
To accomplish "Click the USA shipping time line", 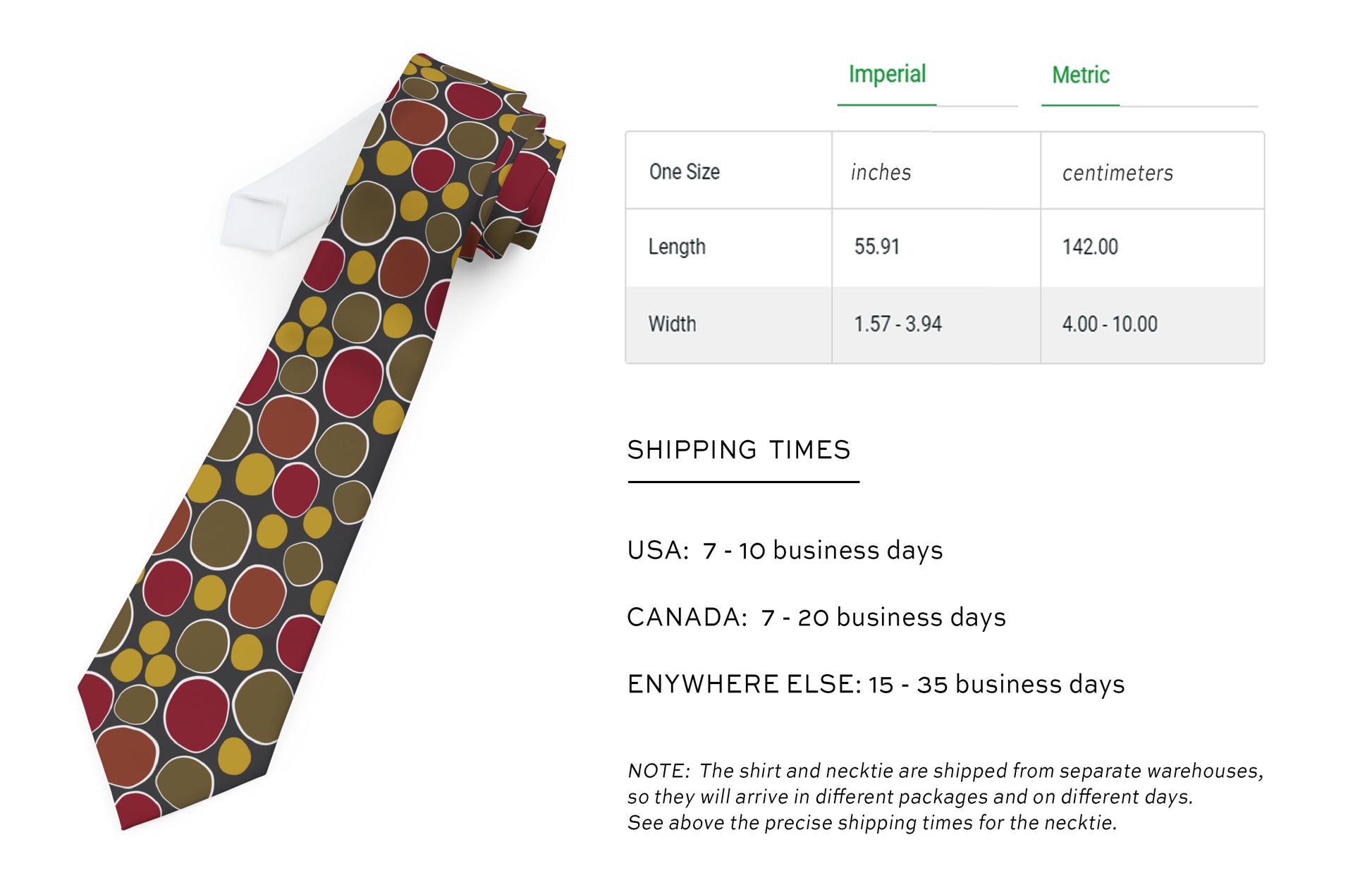I will pyautogui.click(x=785, y=551).
